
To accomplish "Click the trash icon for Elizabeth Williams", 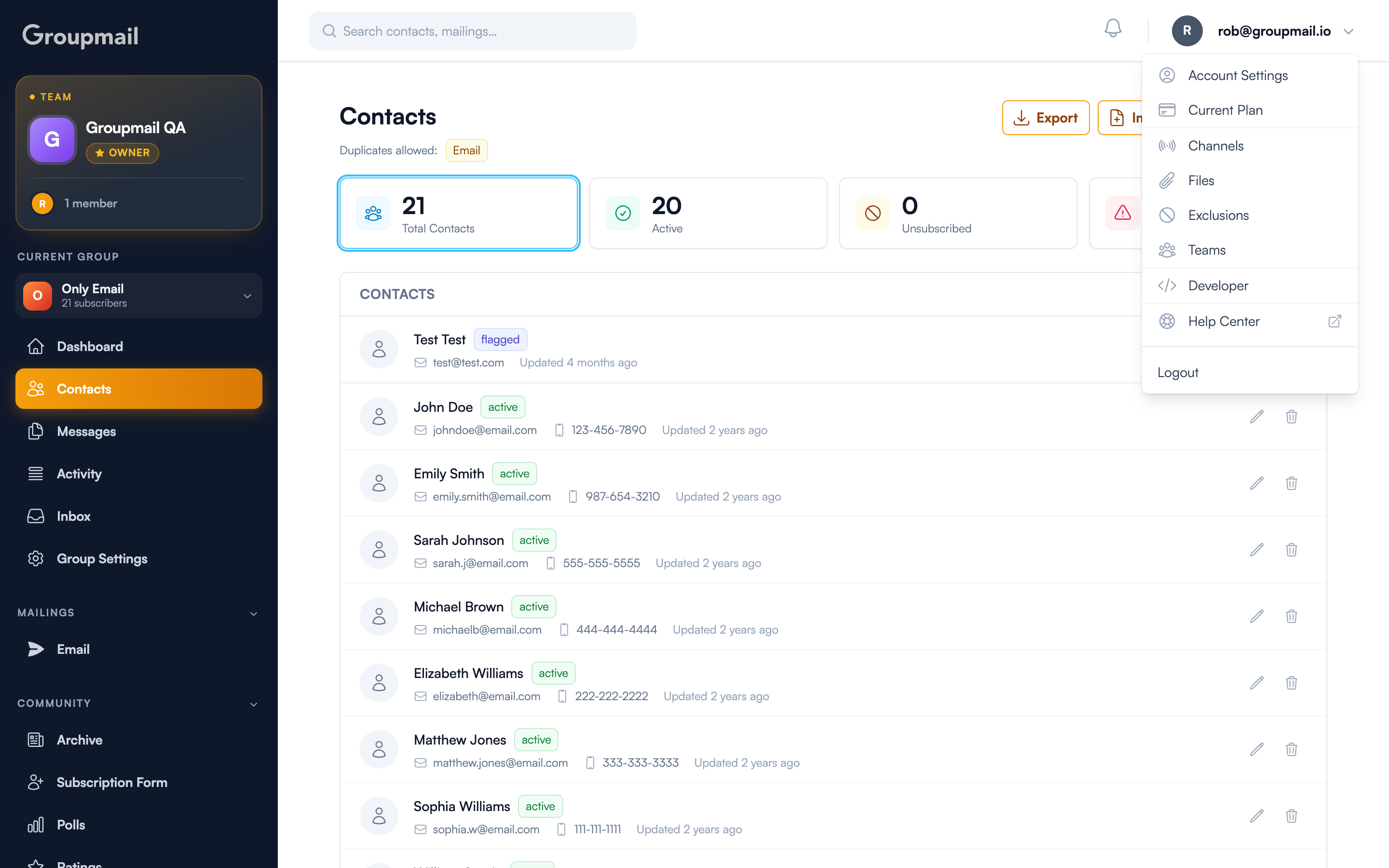I will [x=1291, y=683].
